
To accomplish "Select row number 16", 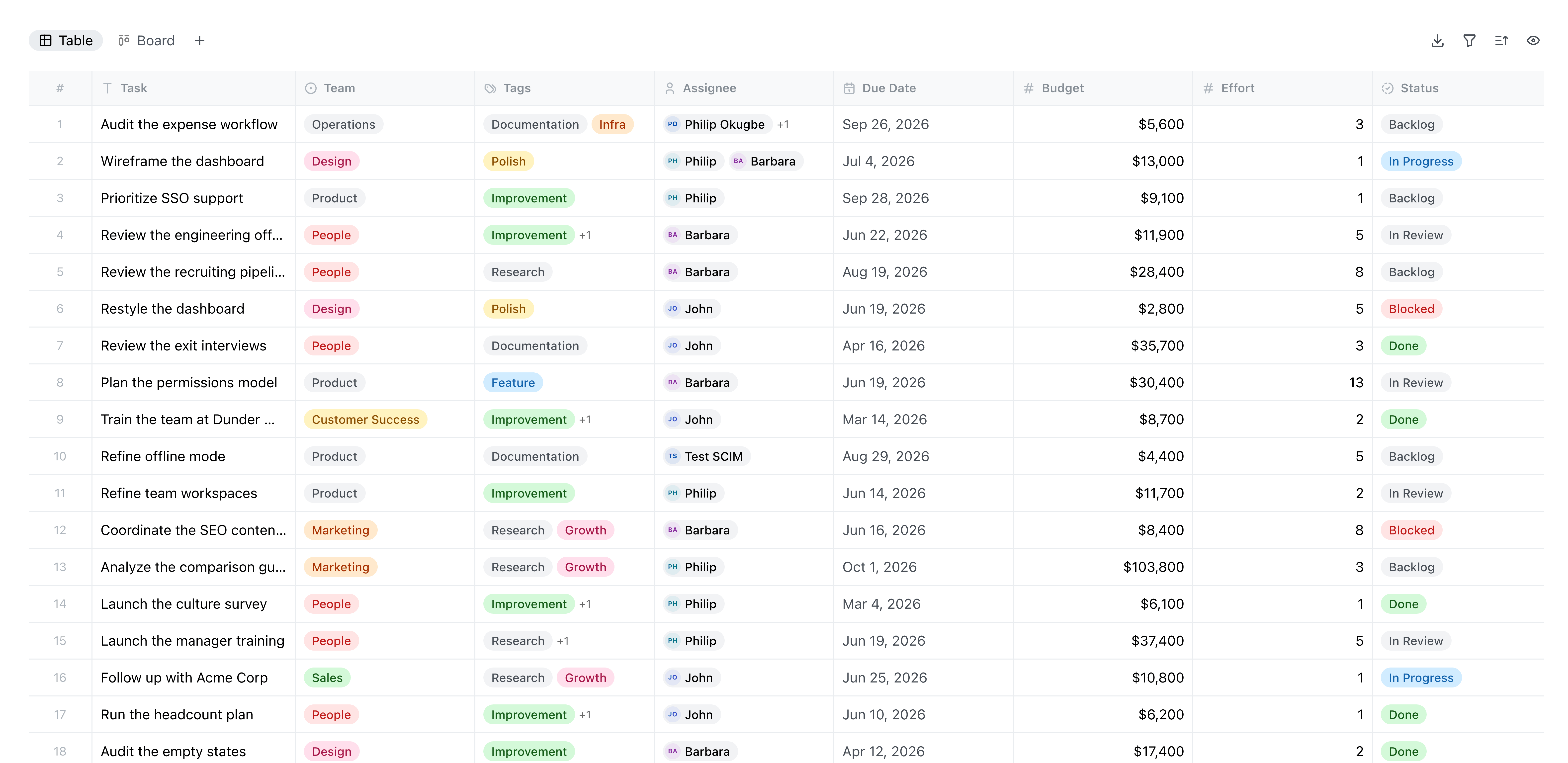I will pyautogui.click(x=60, y=677).
